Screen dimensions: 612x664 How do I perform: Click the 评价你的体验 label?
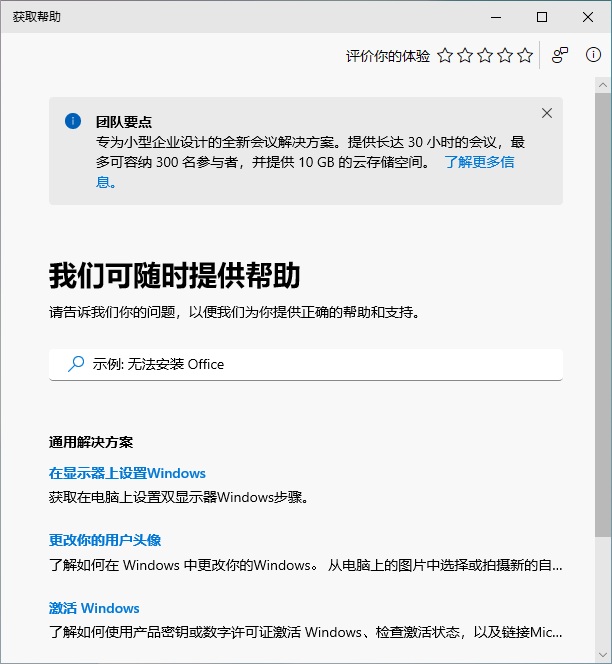388,56
